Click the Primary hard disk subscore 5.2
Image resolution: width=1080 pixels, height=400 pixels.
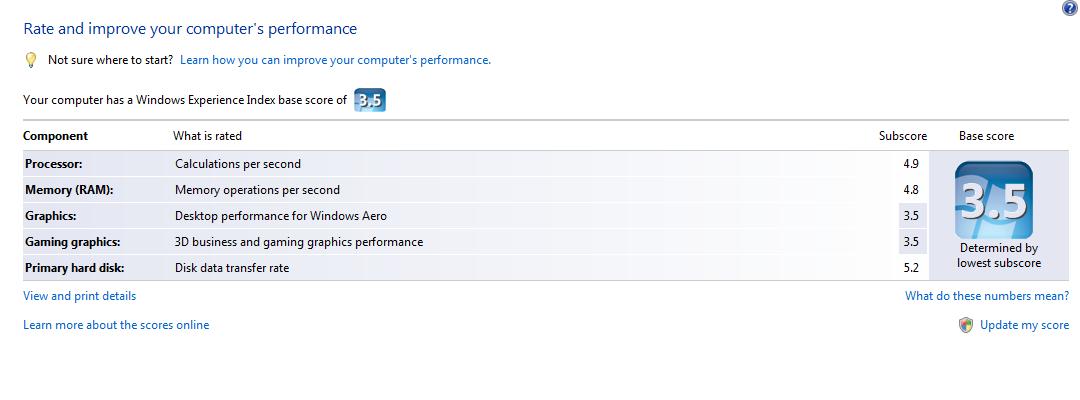911,268
